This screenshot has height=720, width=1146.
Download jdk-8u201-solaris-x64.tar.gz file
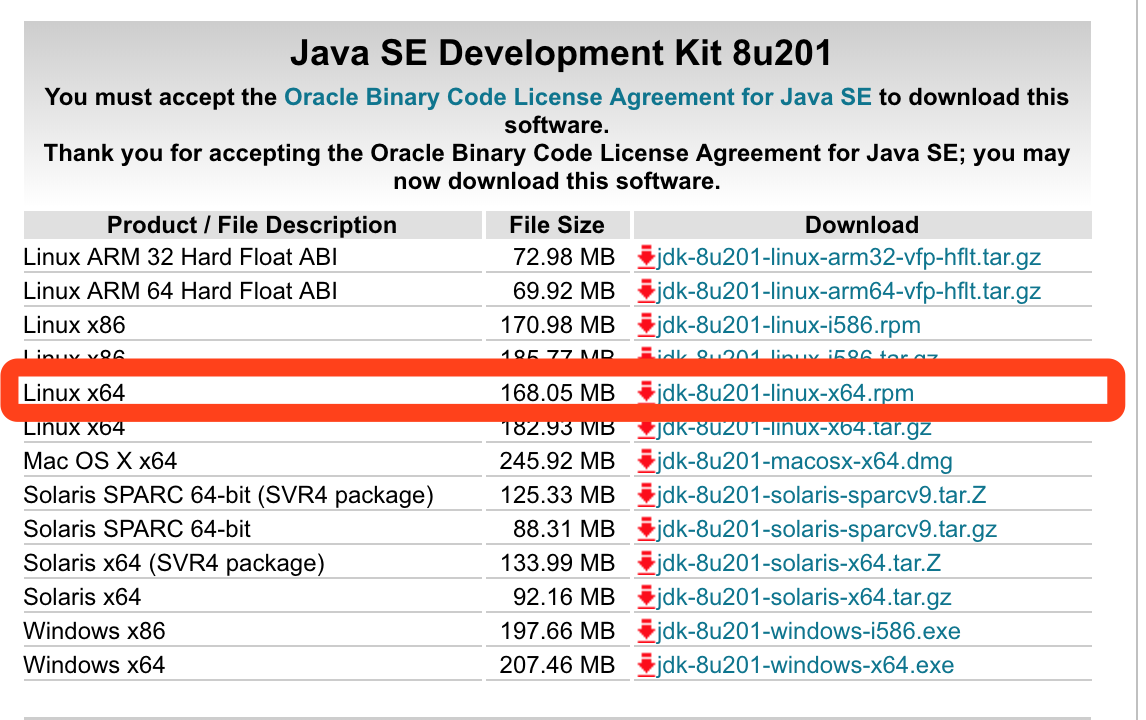pyautogui.click(x=804, y=597)
